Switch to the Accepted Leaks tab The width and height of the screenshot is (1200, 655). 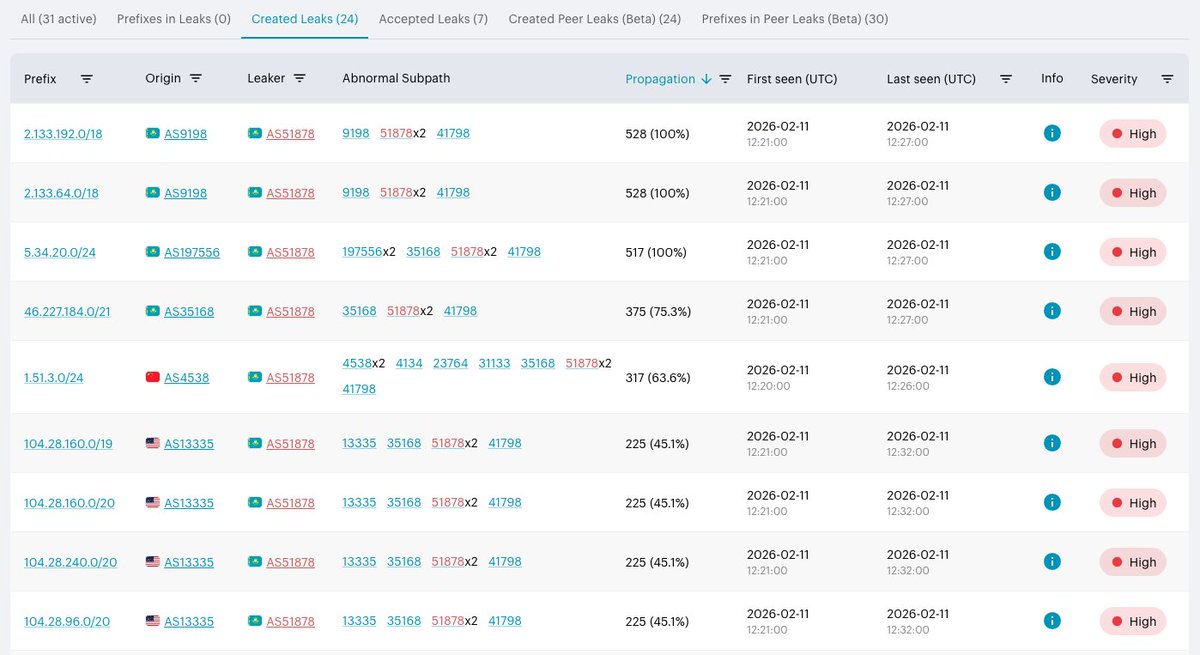coord(433,18)
